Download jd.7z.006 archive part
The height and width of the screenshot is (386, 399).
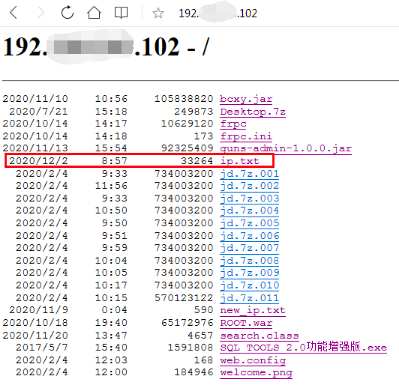[x=249, y=236]
